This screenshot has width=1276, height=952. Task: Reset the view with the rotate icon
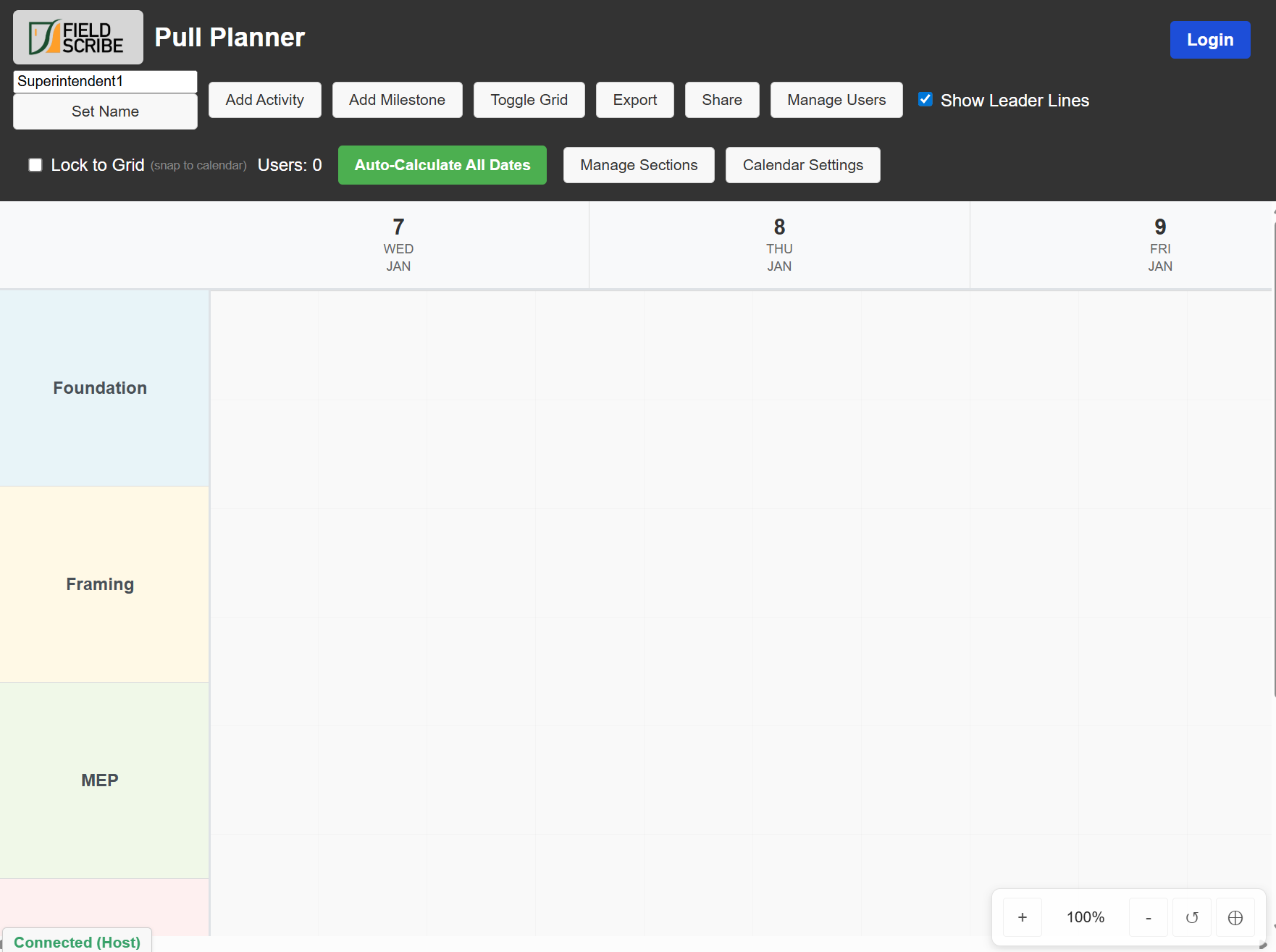pos(1191,917)
